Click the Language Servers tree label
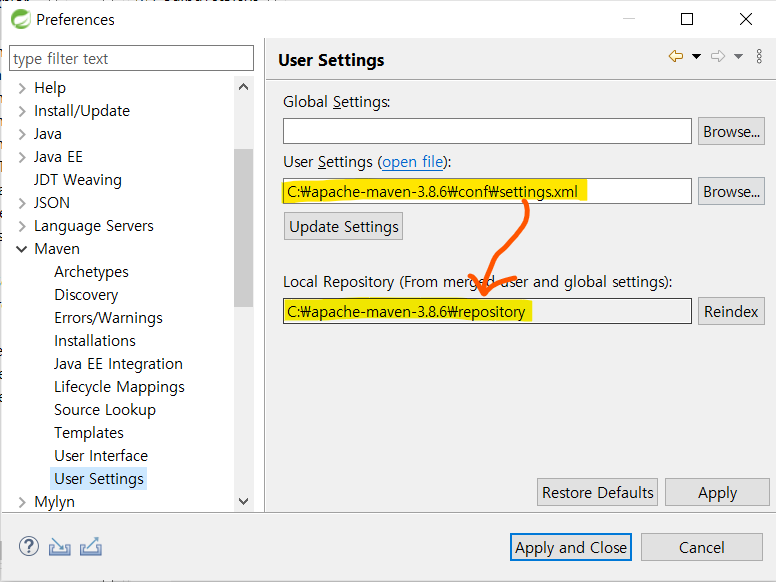 [94, 226]
